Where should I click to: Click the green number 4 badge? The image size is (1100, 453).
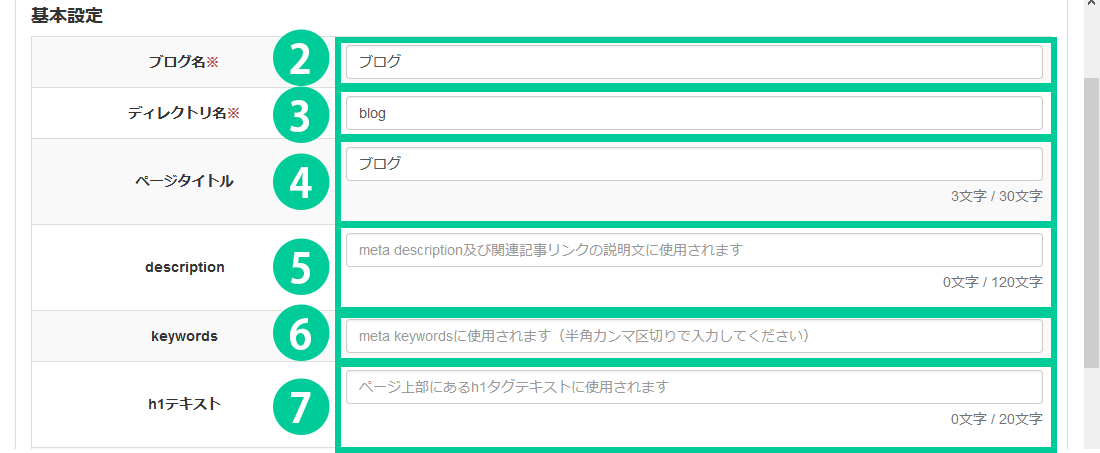300,182
